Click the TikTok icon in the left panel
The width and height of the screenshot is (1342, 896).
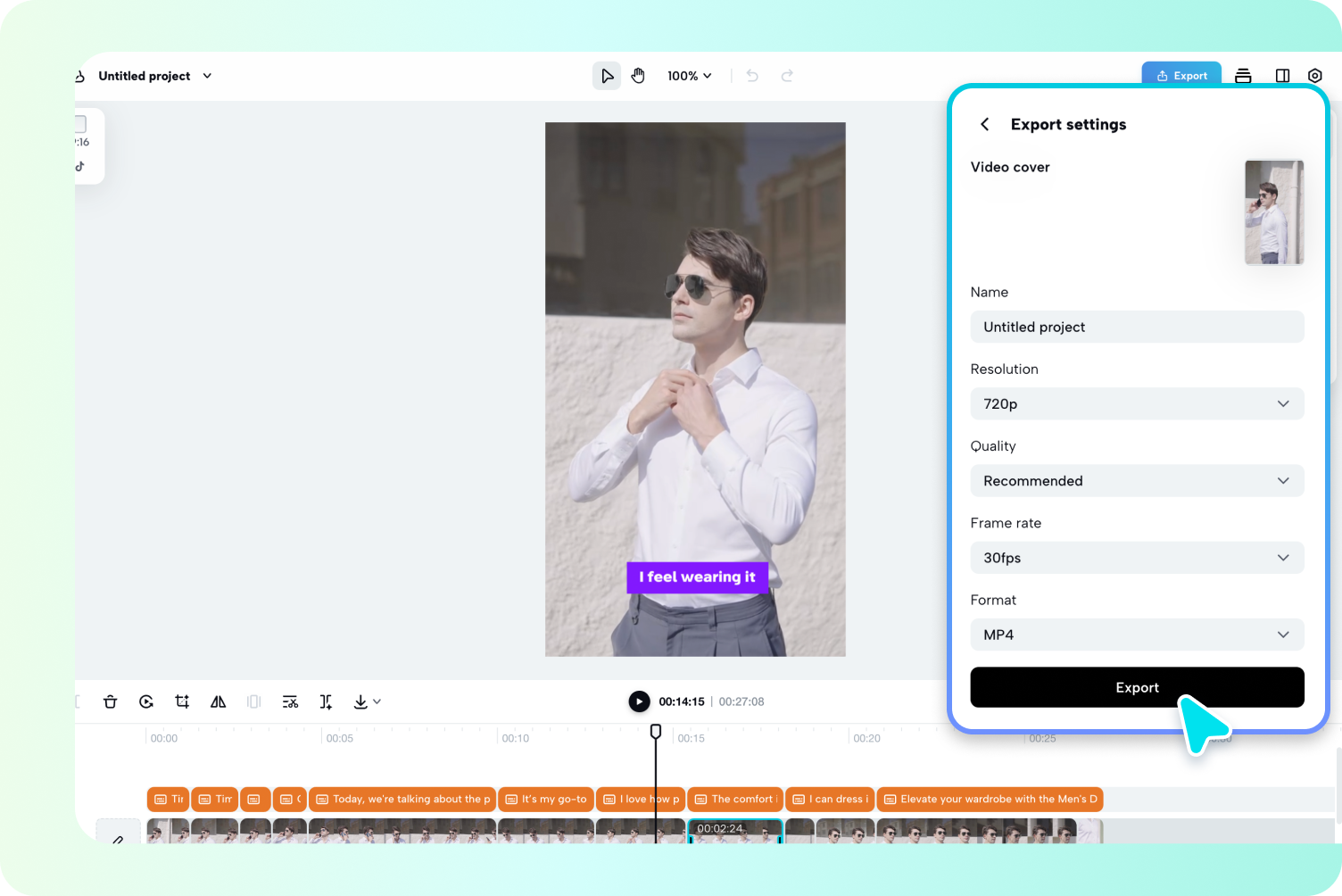point(81,166)
